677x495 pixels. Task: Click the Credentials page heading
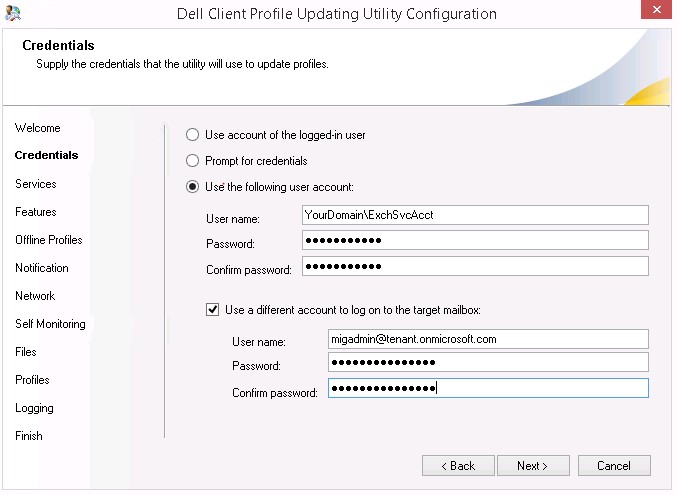tap(58, 45)
